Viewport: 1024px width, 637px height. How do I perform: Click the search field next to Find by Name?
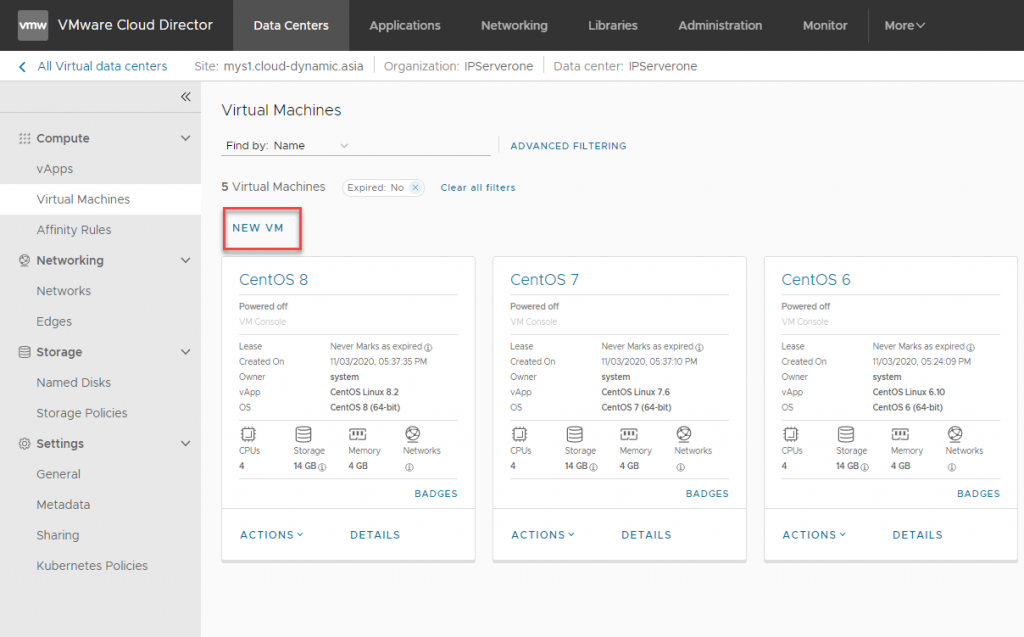421,146
